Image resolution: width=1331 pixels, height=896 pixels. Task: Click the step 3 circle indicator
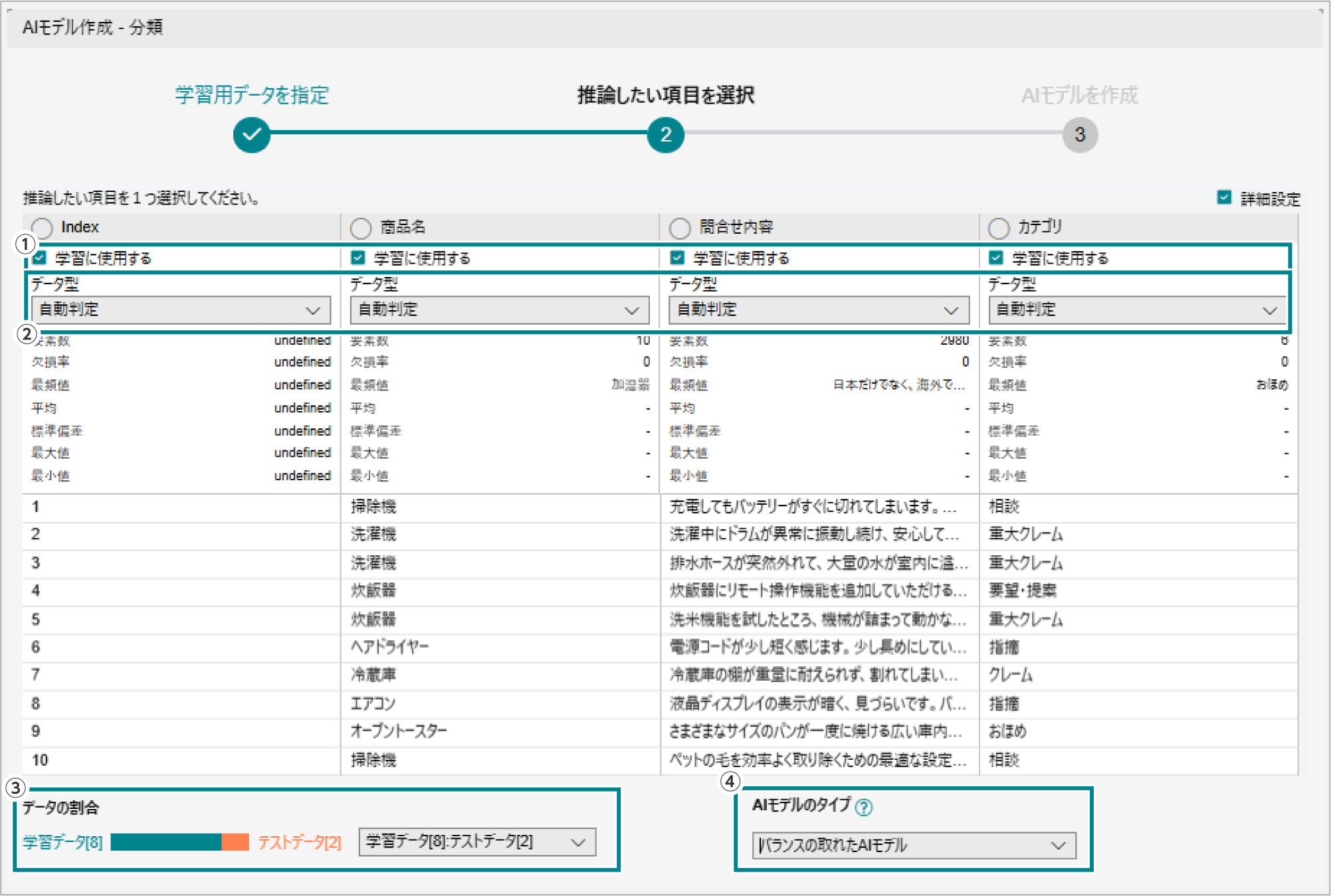click(x=1080, y=135)
